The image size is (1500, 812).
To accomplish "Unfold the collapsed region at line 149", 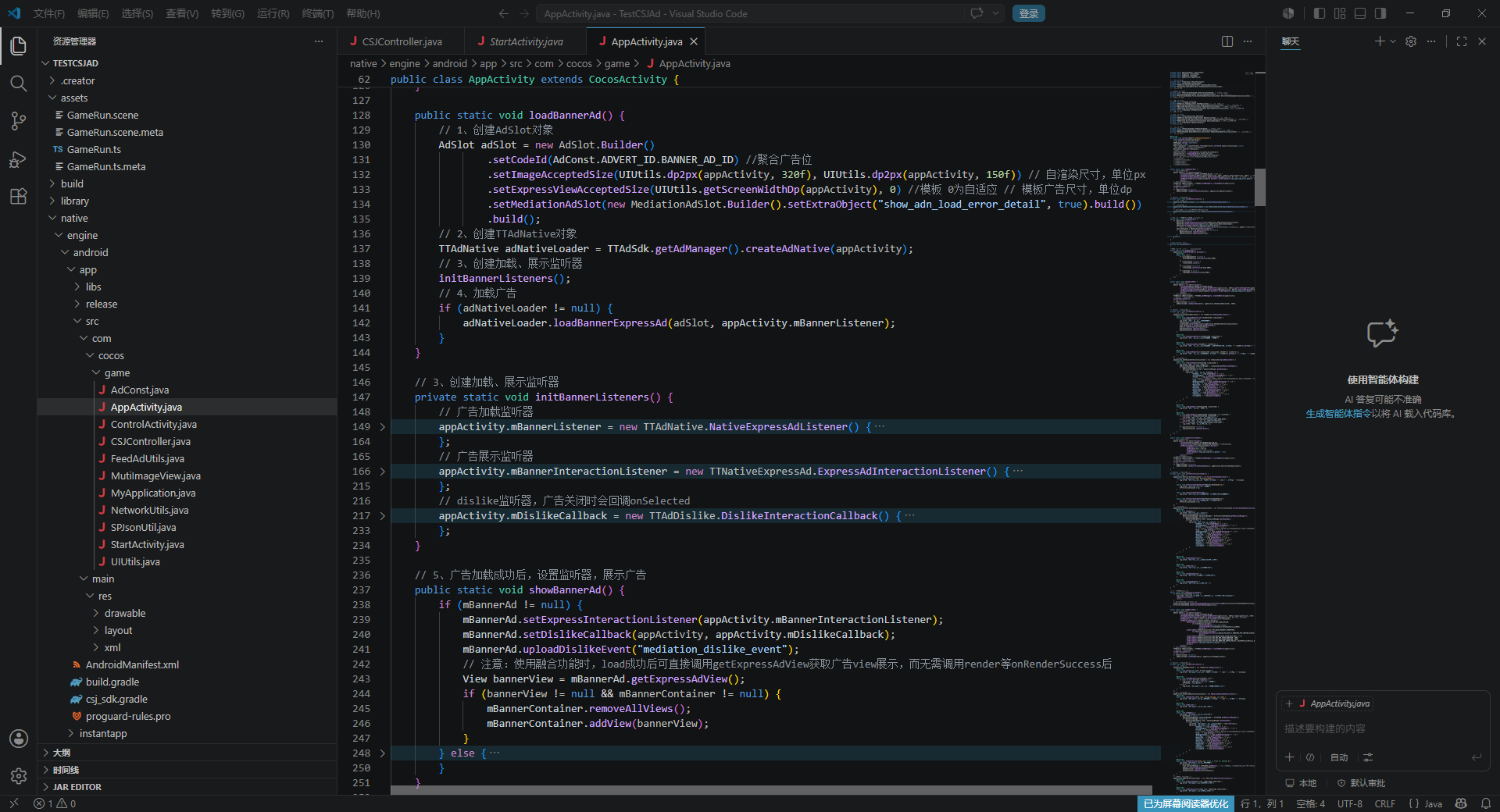I will point(382,427).
